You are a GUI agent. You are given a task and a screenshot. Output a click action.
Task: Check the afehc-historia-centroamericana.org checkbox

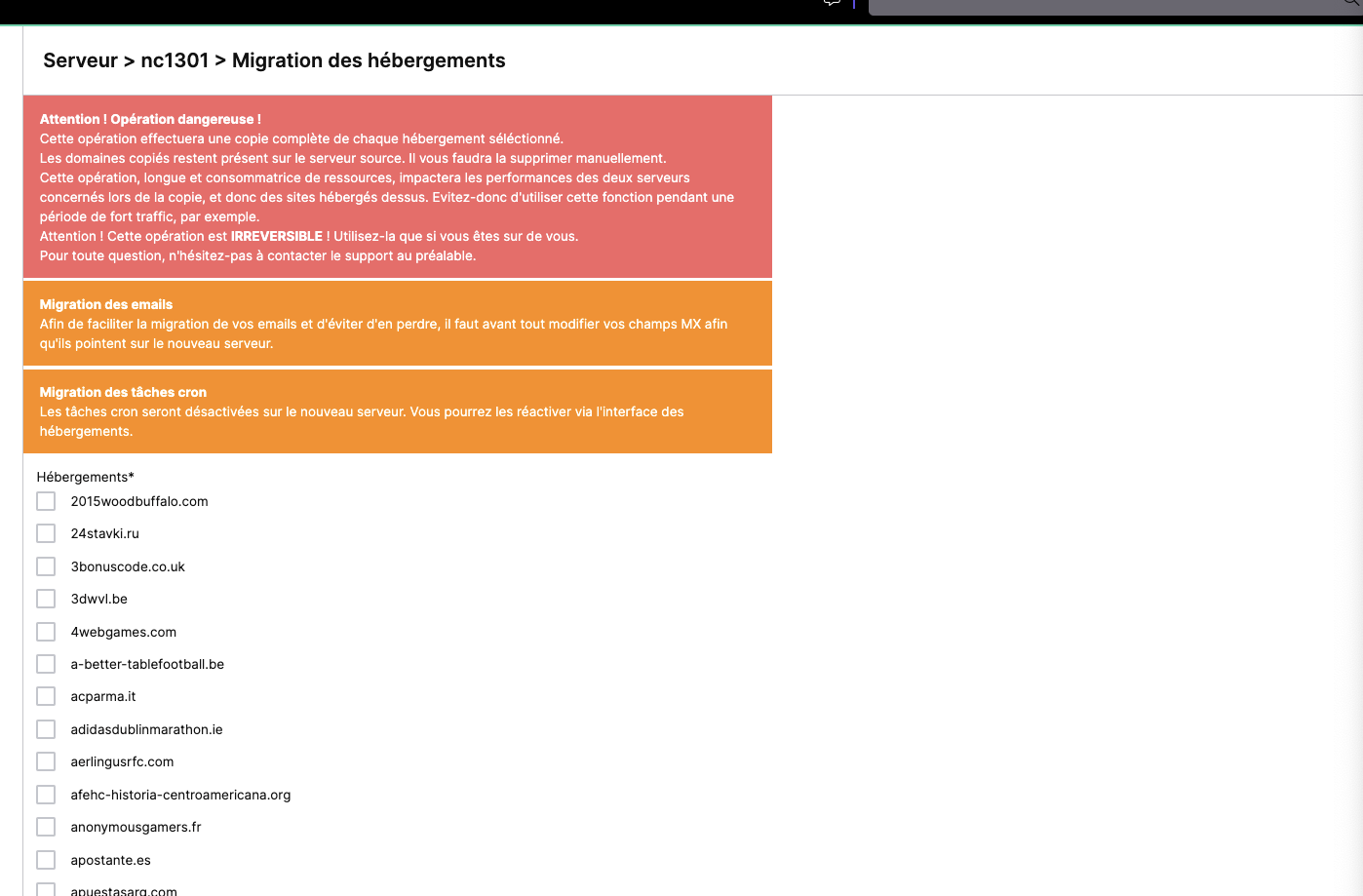(x=46, y=795)
